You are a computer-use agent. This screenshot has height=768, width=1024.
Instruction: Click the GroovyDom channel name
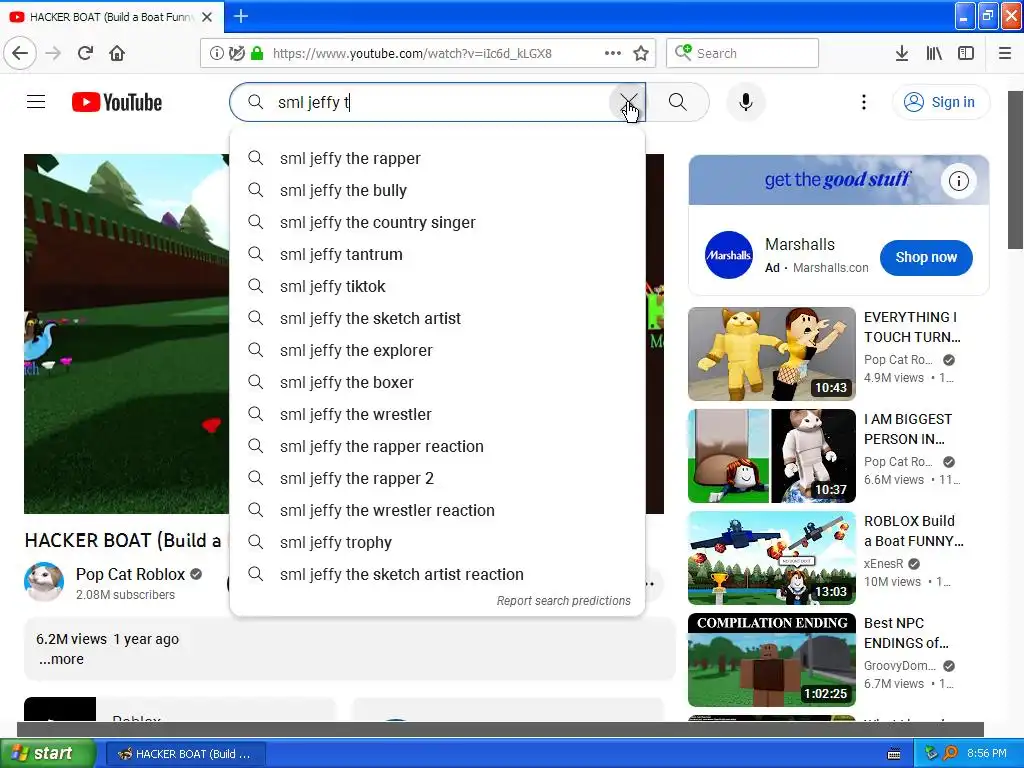[x=900, y=665]
